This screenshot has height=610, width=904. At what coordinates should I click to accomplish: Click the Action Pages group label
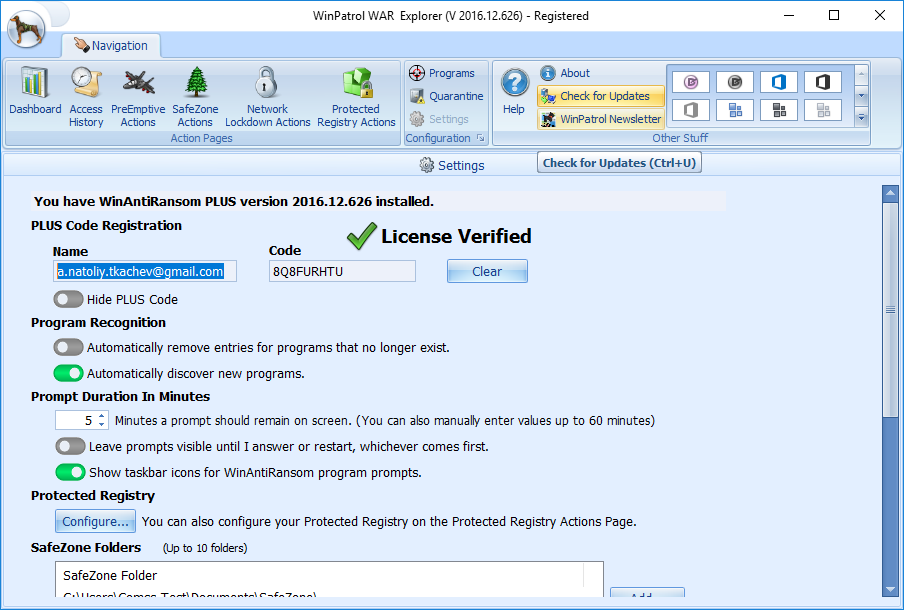tap(201, 138)
